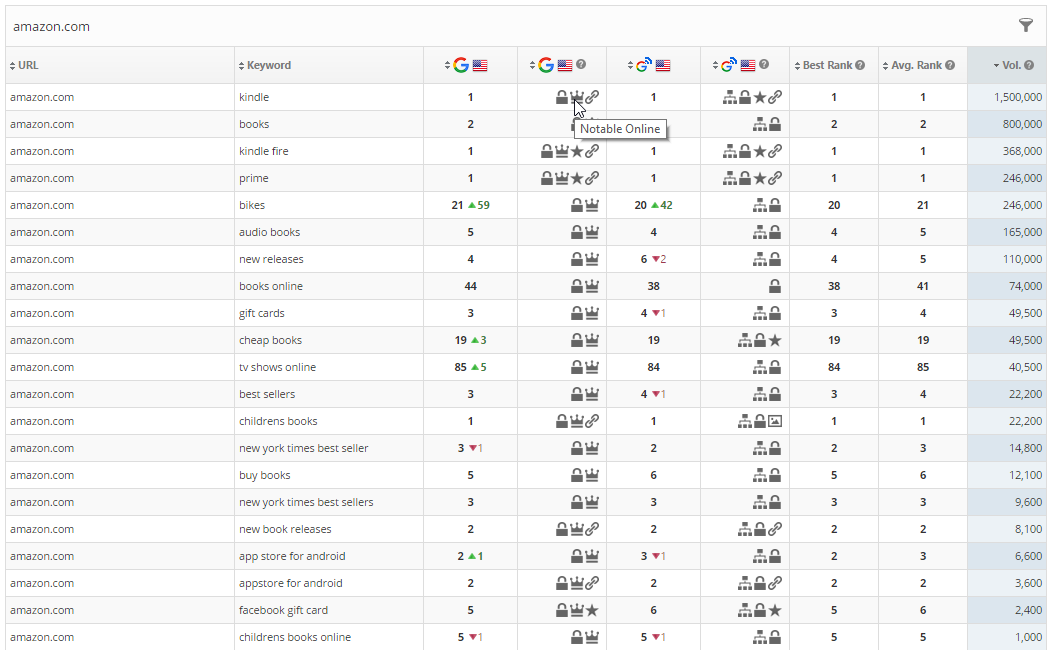Click volume value 800,000
Screen dimensions: 1053x650
pyautogui.click(x=1023, y=124)
